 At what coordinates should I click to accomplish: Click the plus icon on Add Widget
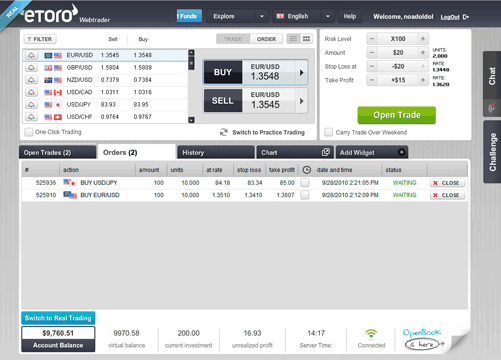(x=402, y=152)
